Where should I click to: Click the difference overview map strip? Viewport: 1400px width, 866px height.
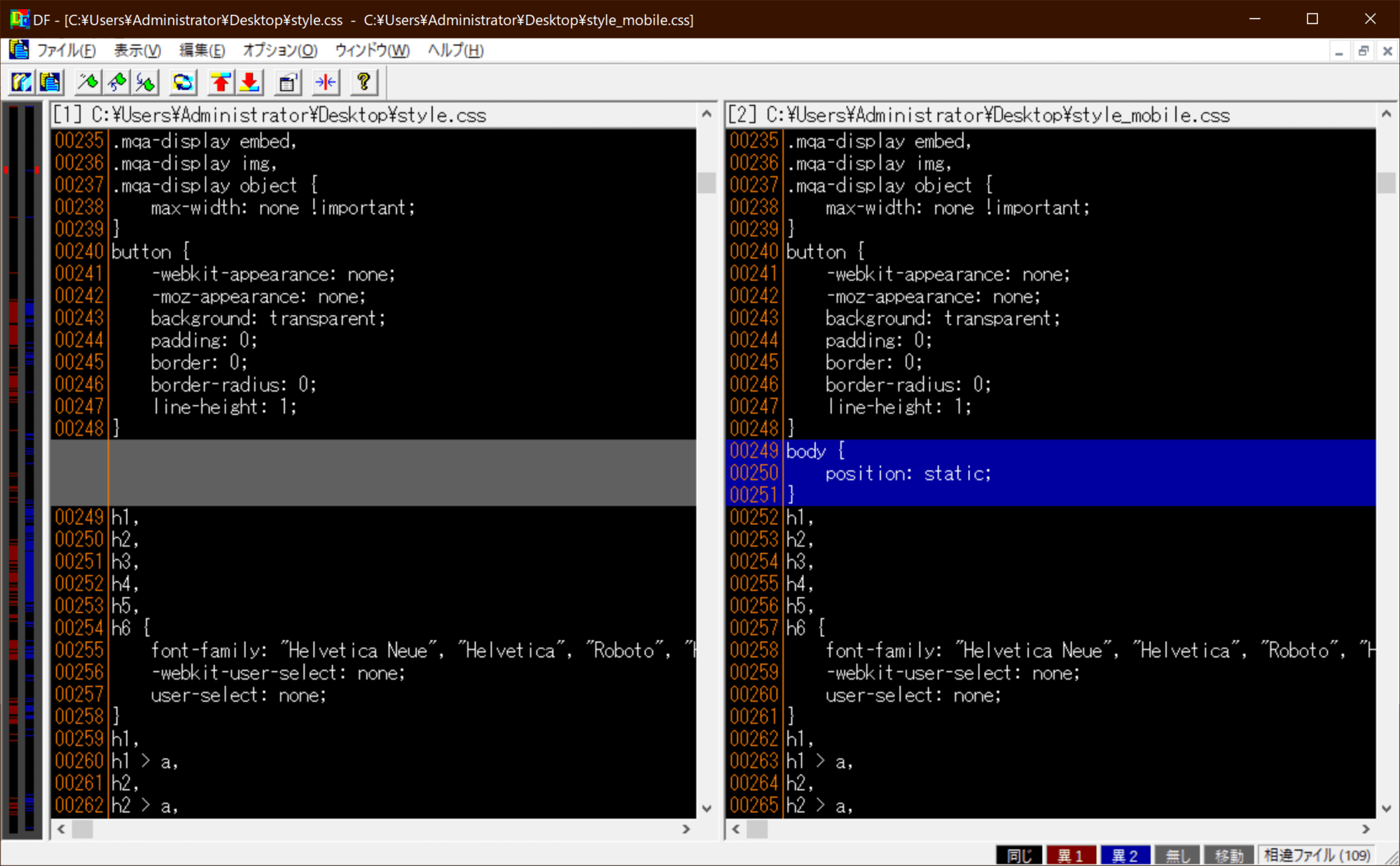tap(22, 469)
